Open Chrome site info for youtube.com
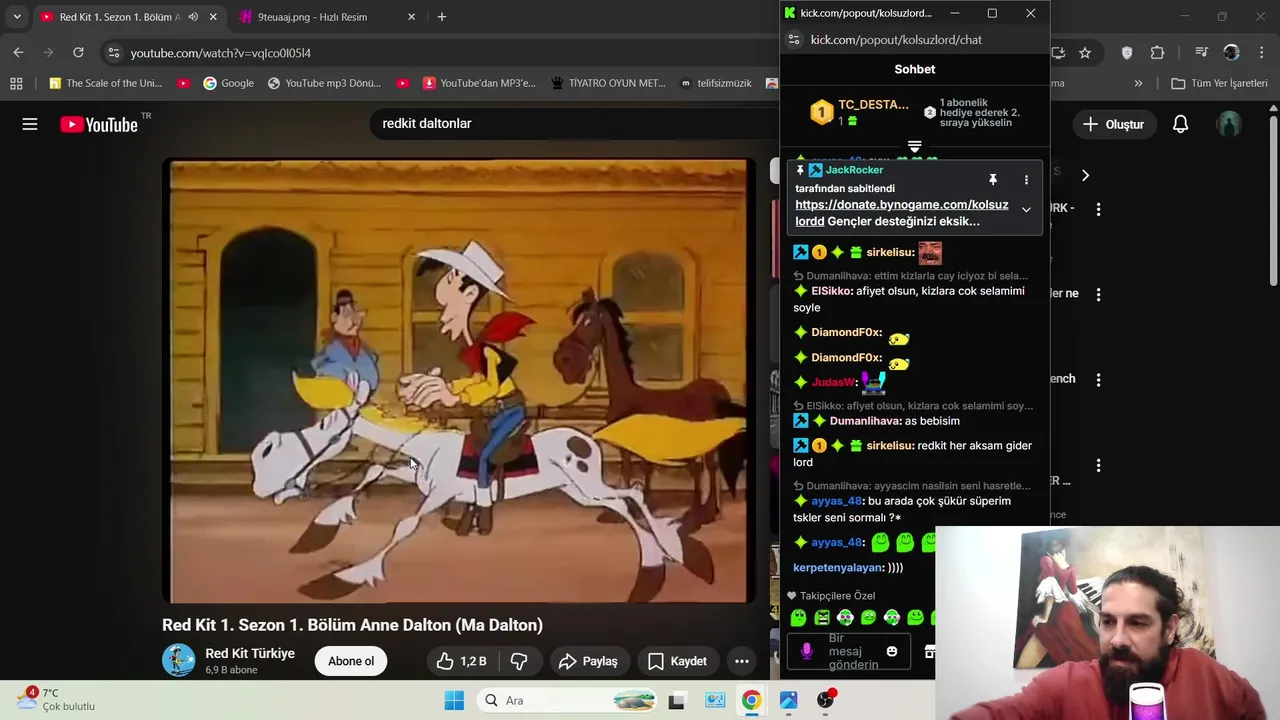 (113, 53)
